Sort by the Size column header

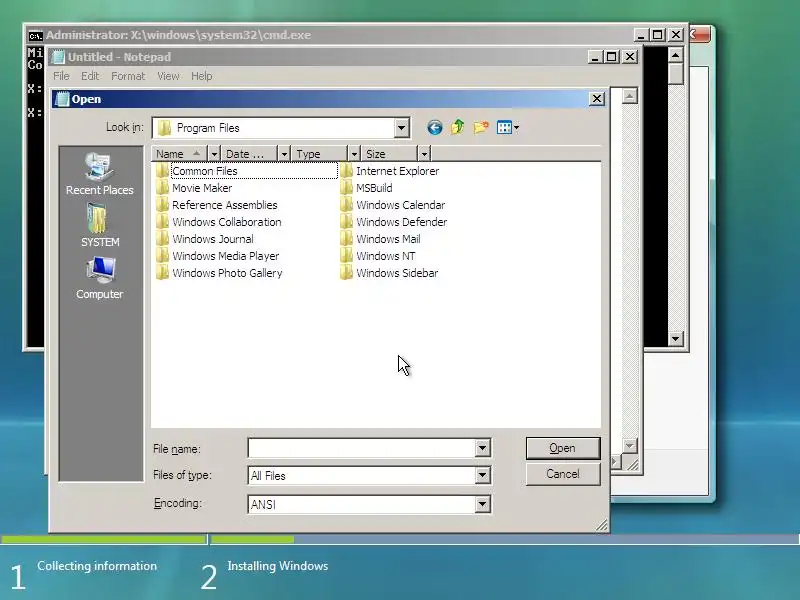coord(389,154)
